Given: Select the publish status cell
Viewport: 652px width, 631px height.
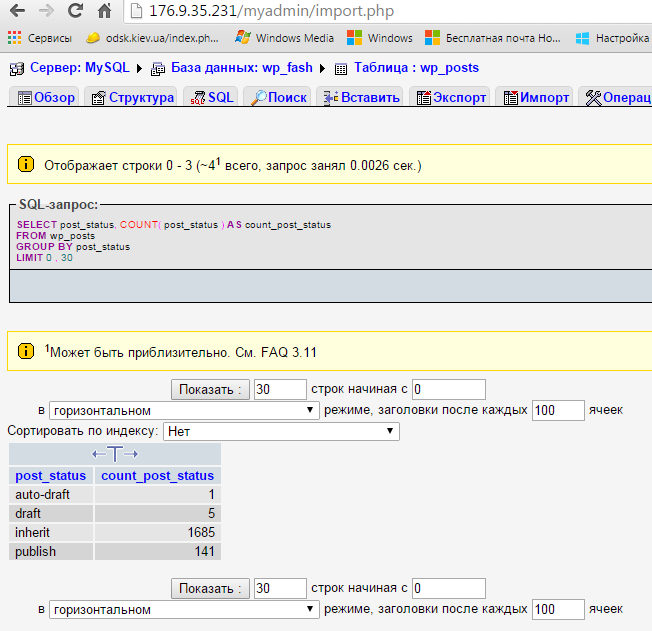Looking at the screenshot, I should [x=51, y=552].
